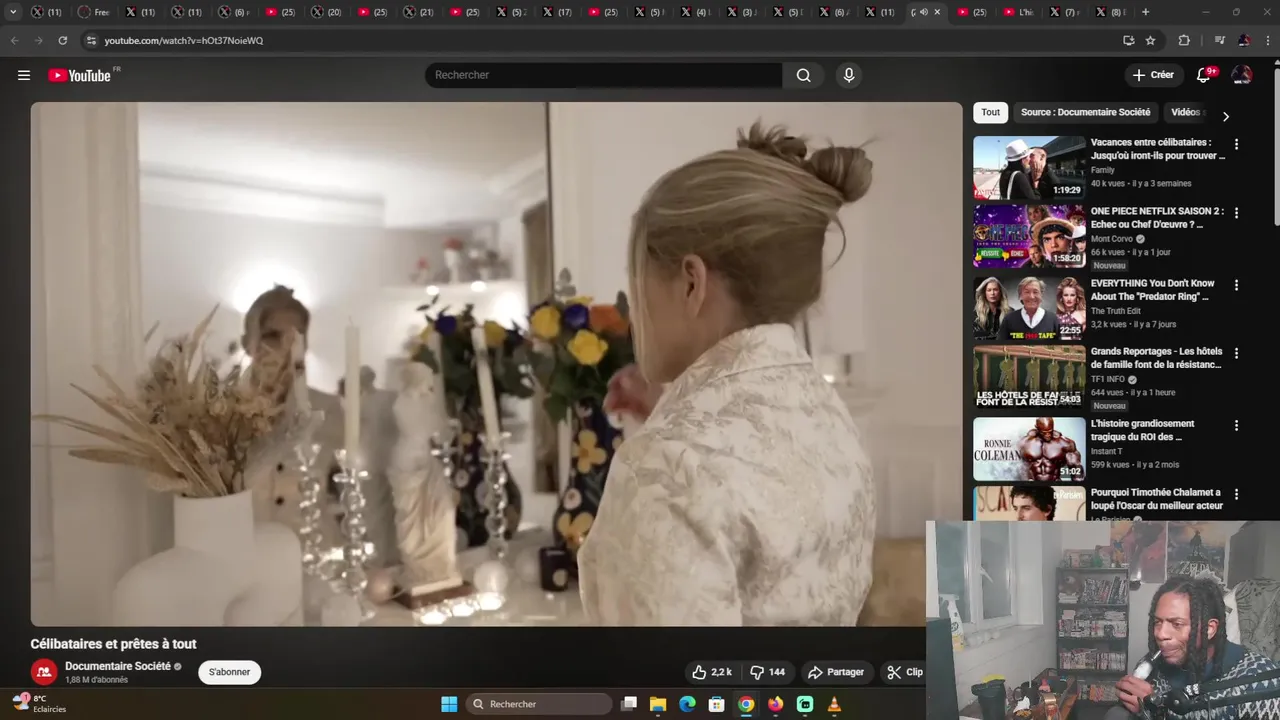Open Chrome media controls icon
The height and width of the screenshot is (720, 1280).
pyautogui.click(x=1219, y=40)
